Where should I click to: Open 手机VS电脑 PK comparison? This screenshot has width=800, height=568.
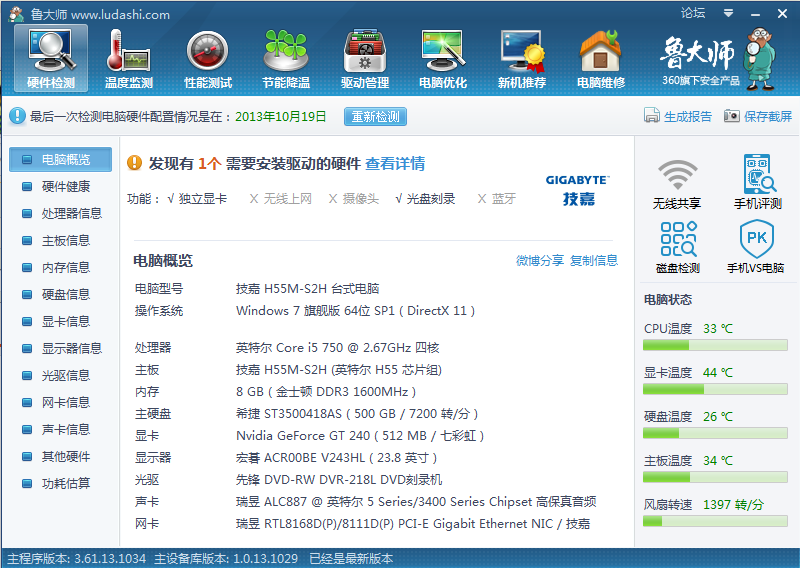(755, 247)
